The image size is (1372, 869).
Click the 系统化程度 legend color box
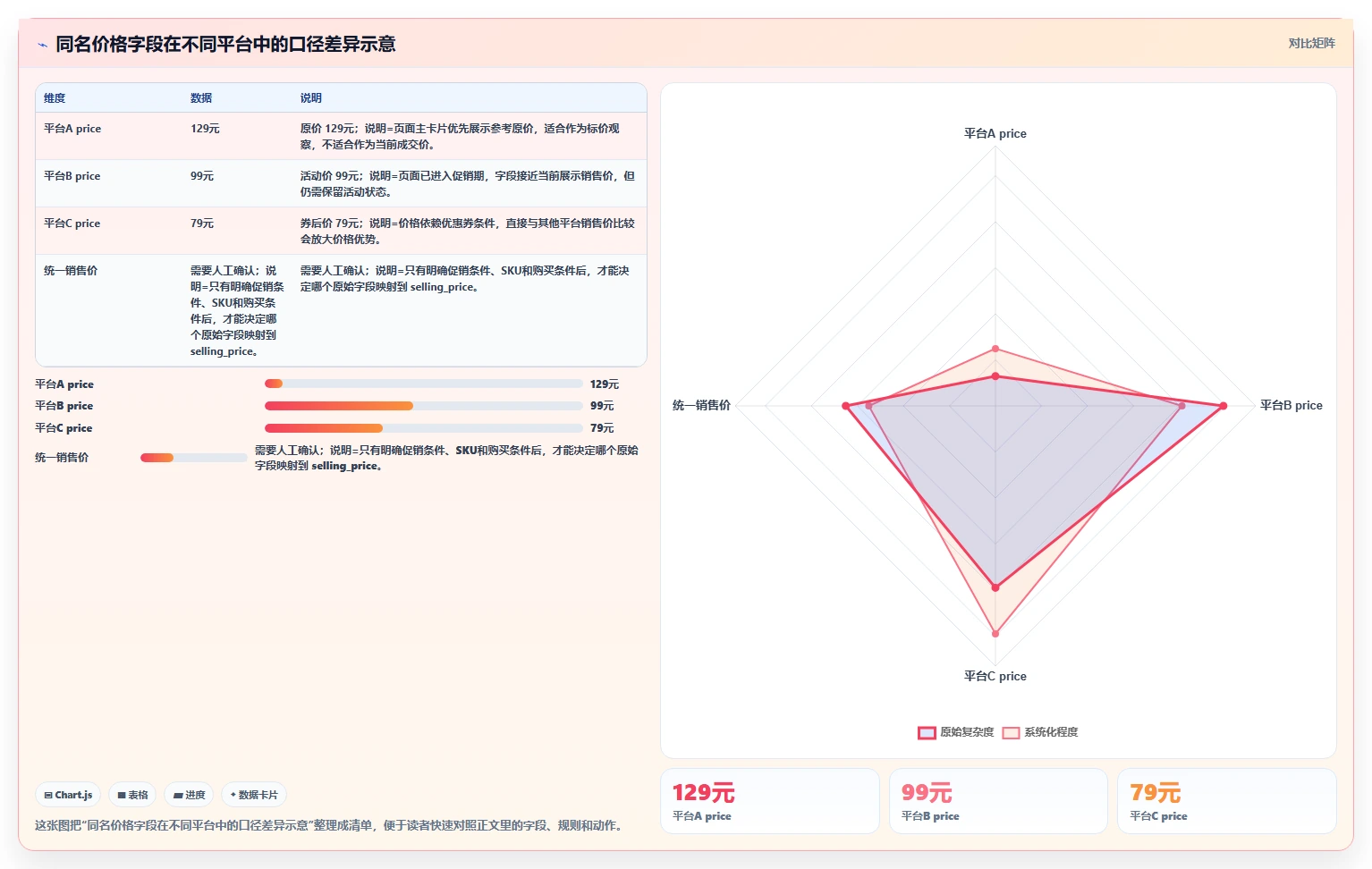tap(1011, 733)
